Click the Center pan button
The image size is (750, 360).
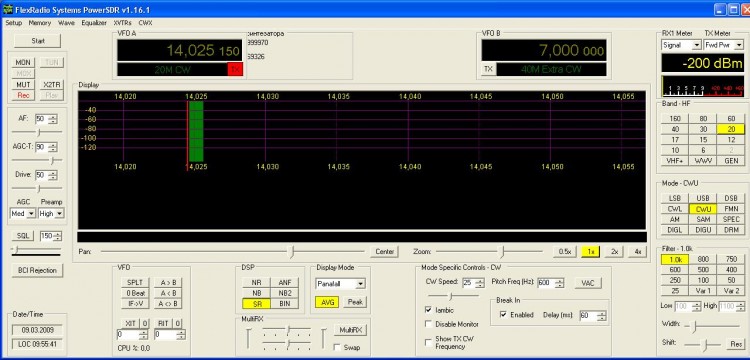click(x=384, y=252)
